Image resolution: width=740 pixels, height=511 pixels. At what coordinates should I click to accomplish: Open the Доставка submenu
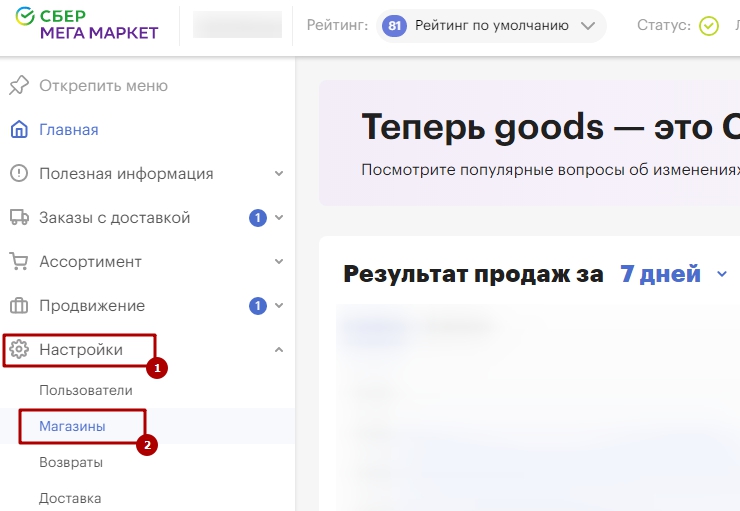click(x=70, y=498)
